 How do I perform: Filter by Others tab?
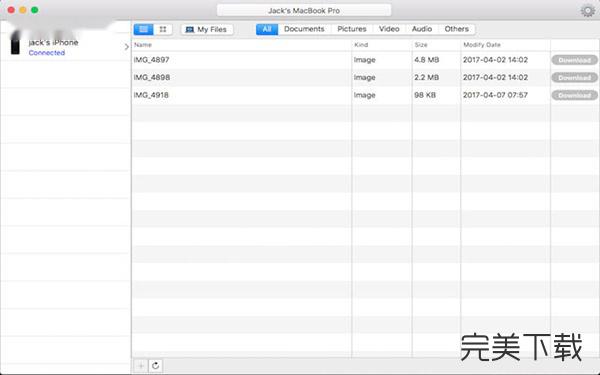coord(457,29)
